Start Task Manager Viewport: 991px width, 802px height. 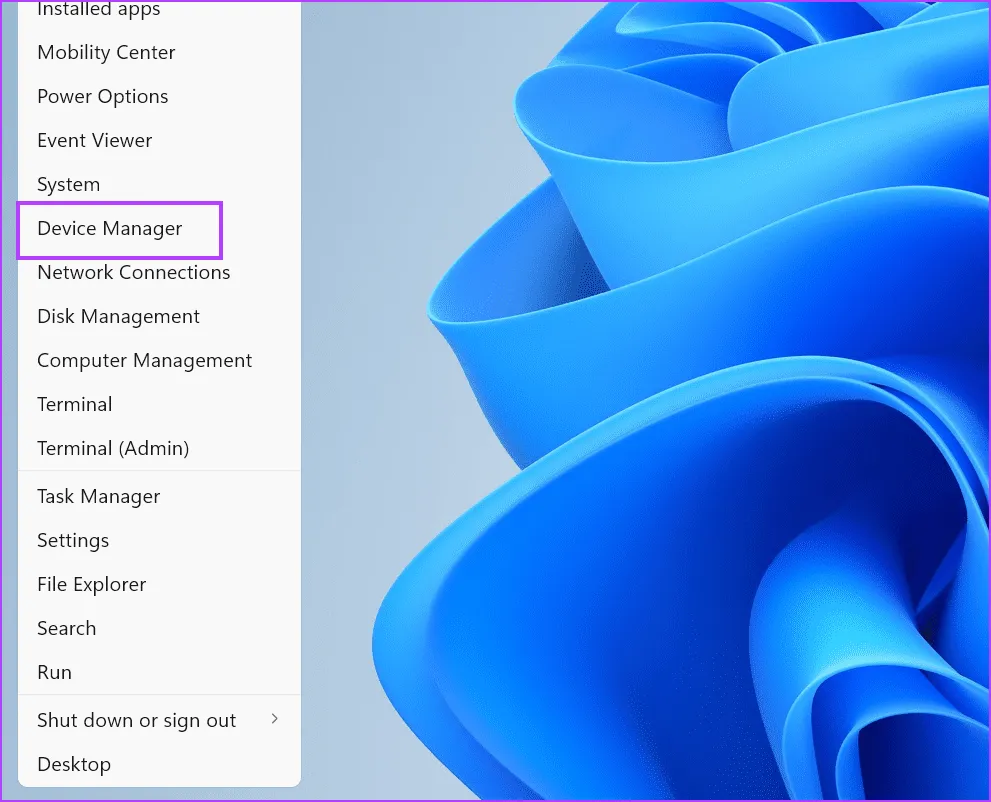pos(98,497)
